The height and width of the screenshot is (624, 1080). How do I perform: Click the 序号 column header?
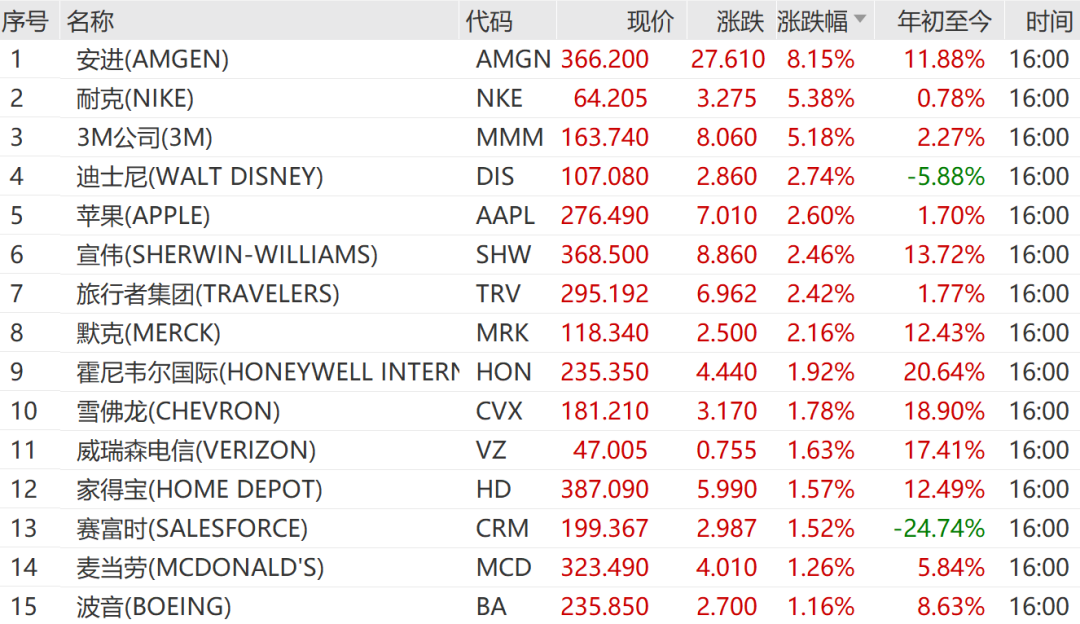click(x=25, y=21)
